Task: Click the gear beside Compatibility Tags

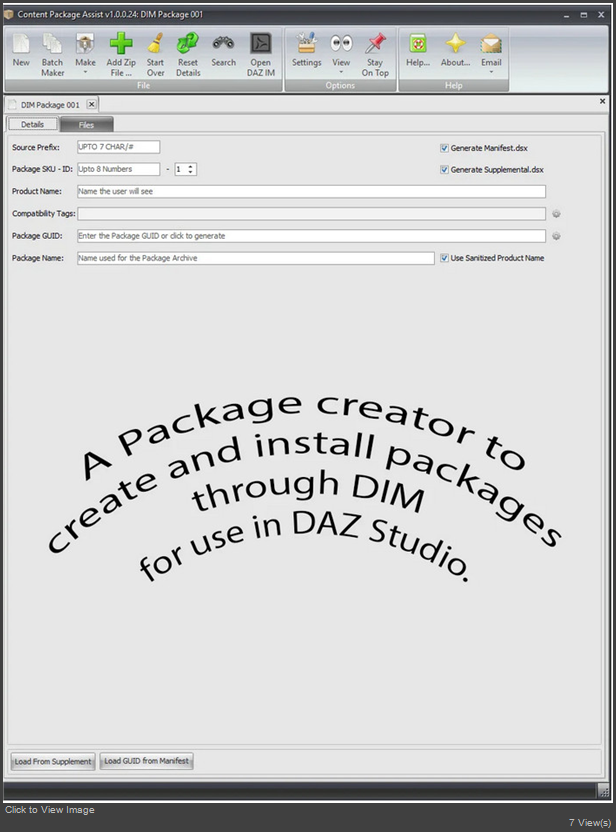Action: [556, 214]
